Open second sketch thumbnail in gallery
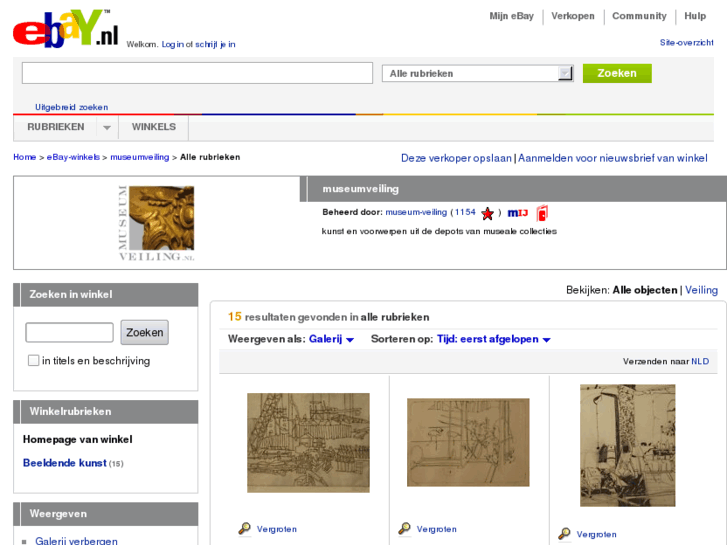727x545 pixels. pos(468,442)
